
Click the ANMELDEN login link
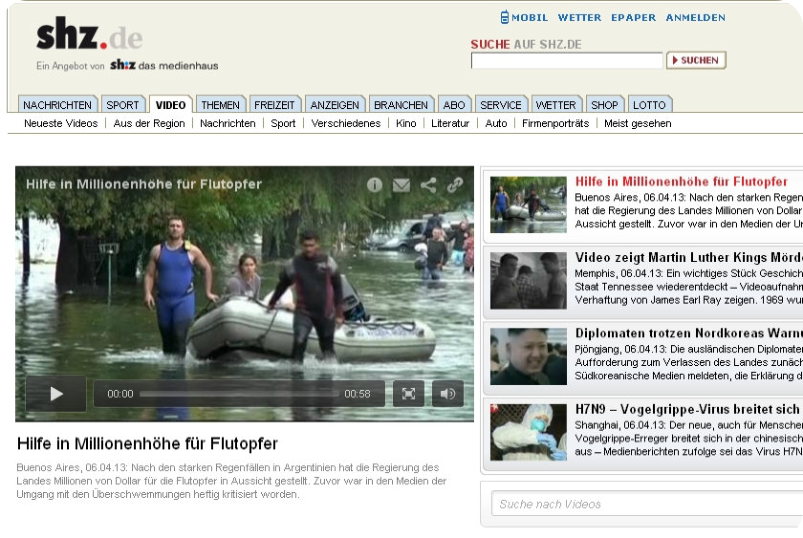695,17
